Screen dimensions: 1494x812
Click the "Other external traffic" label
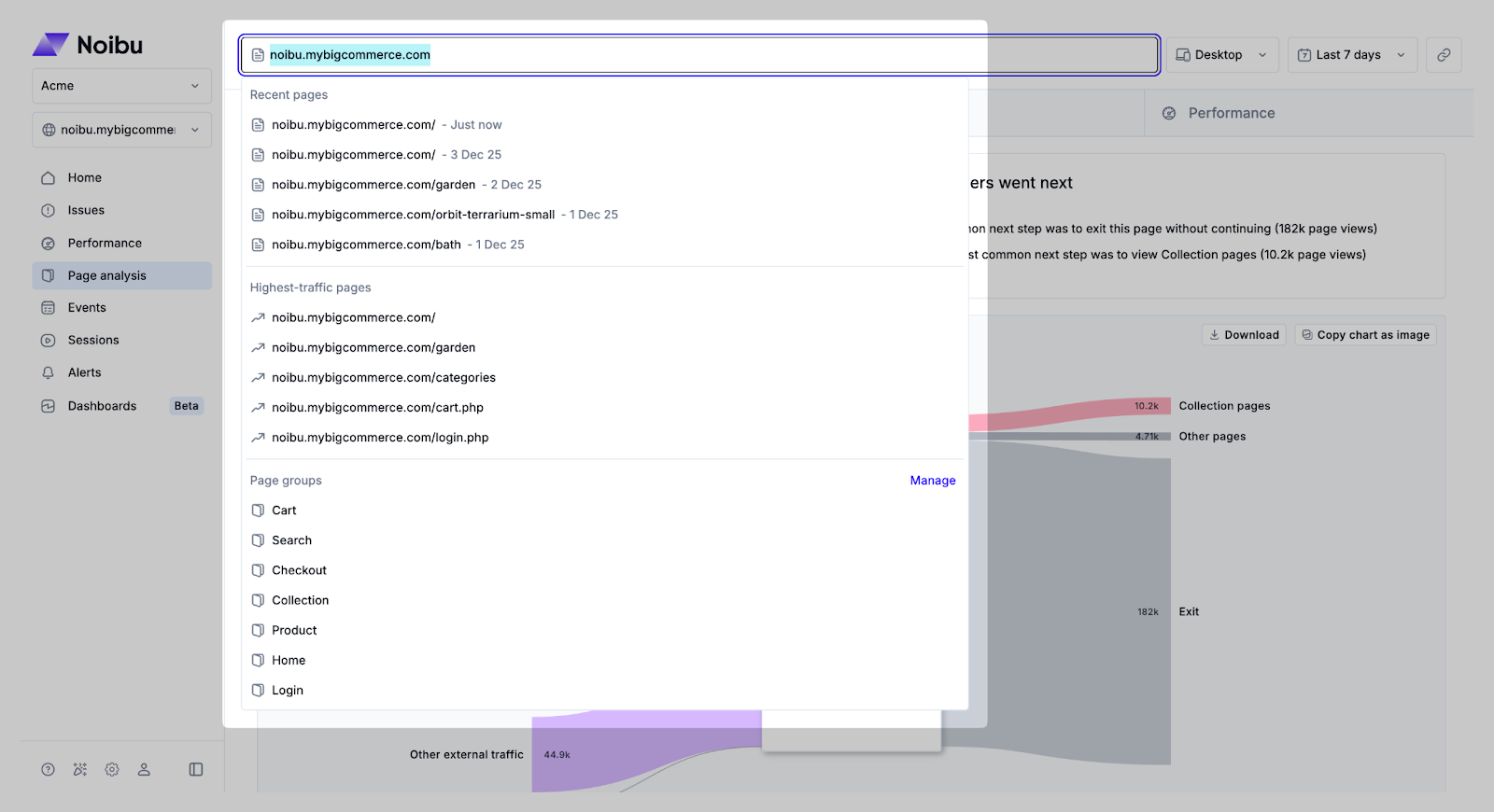click(467, 754)
